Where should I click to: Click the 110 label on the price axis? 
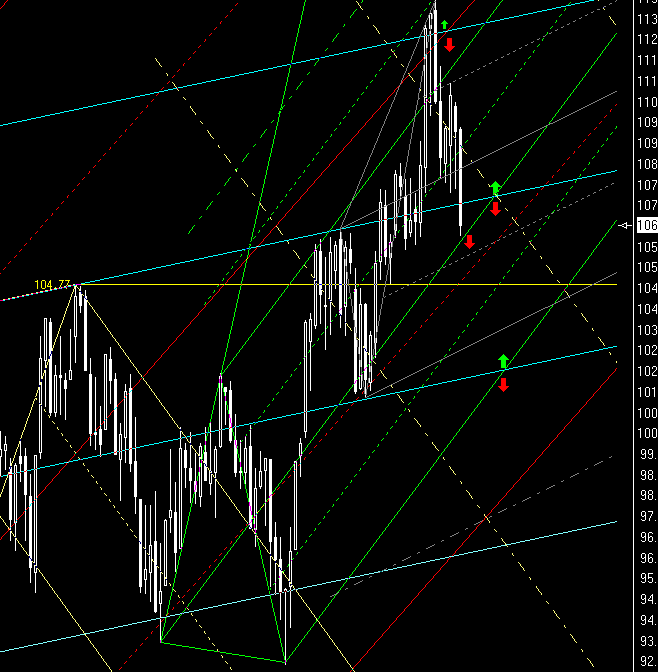(x=648, y=102)
